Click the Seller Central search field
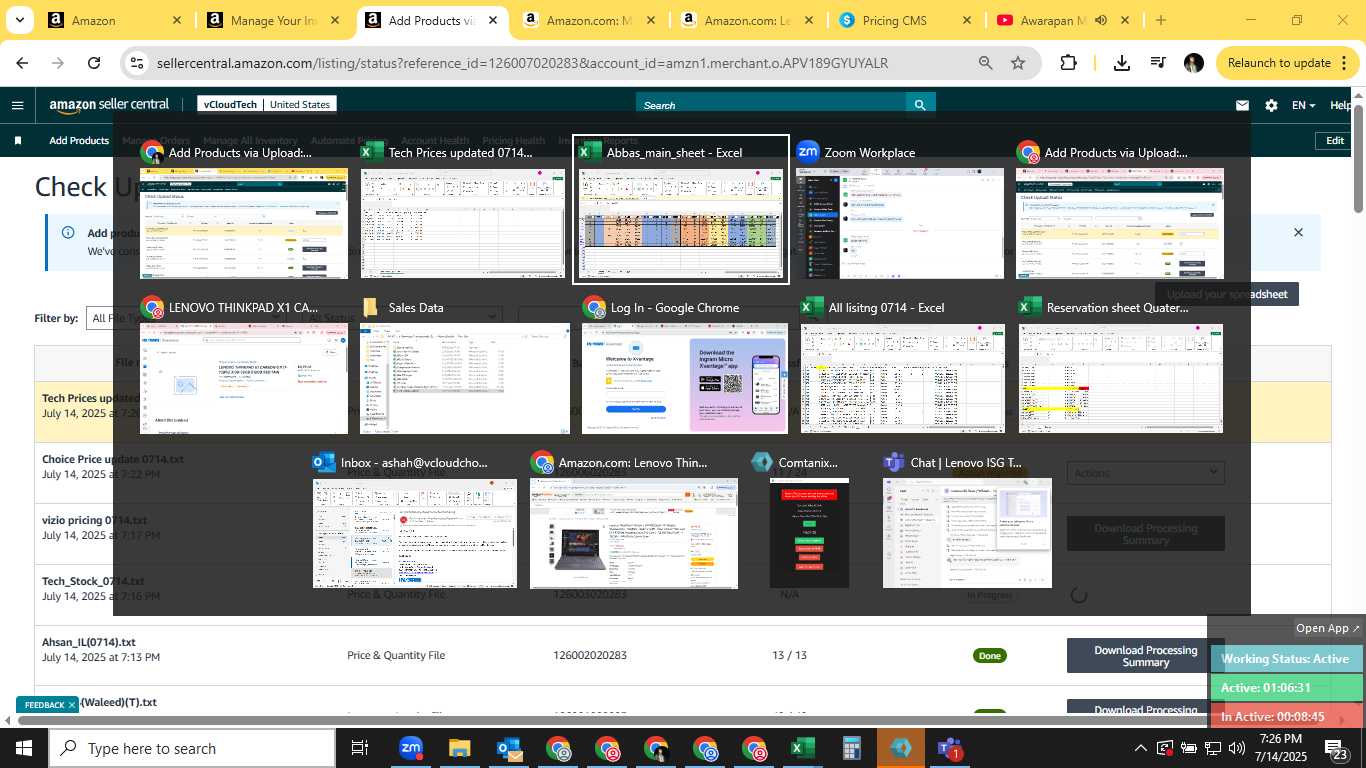 (771, 105)
